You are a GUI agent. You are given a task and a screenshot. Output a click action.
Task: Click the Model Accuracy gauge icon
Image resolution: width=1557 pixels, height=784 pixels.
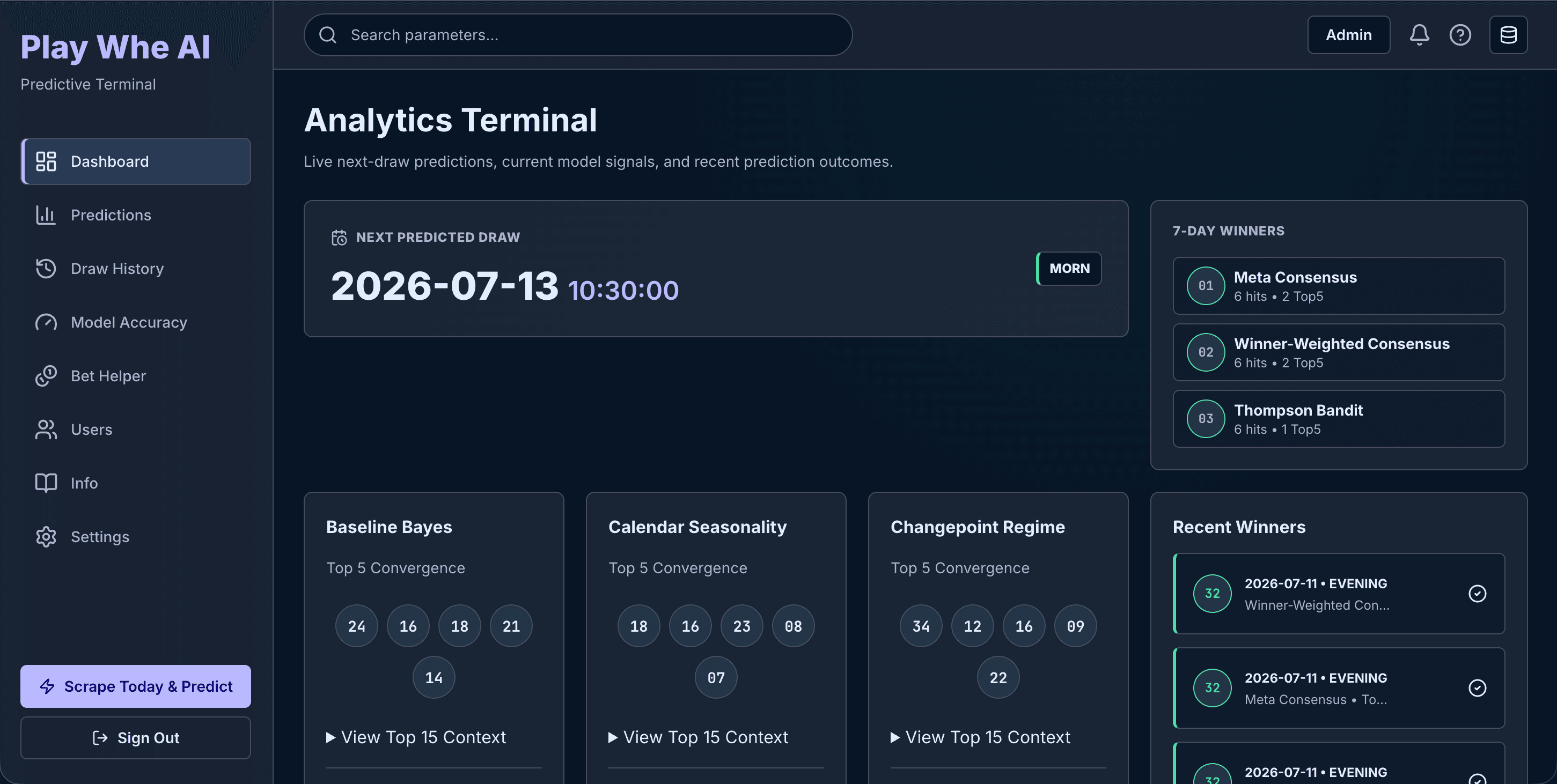point(46,322)
